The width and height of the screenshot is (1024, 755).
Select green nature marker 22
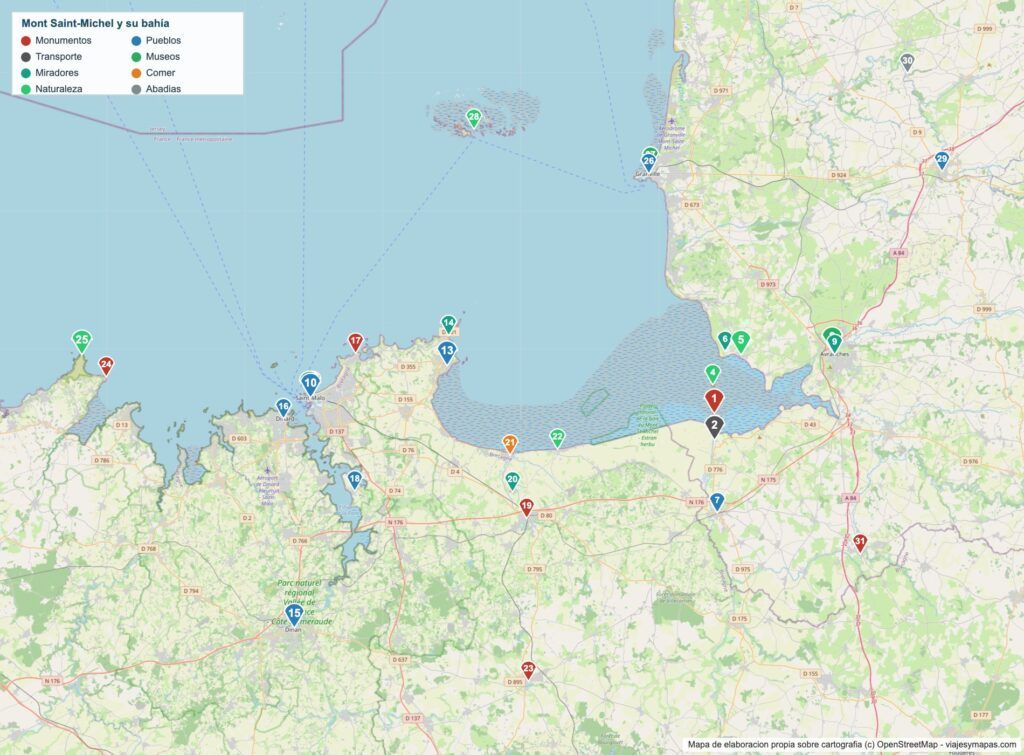pyautogui.click(x=557, y=437)
